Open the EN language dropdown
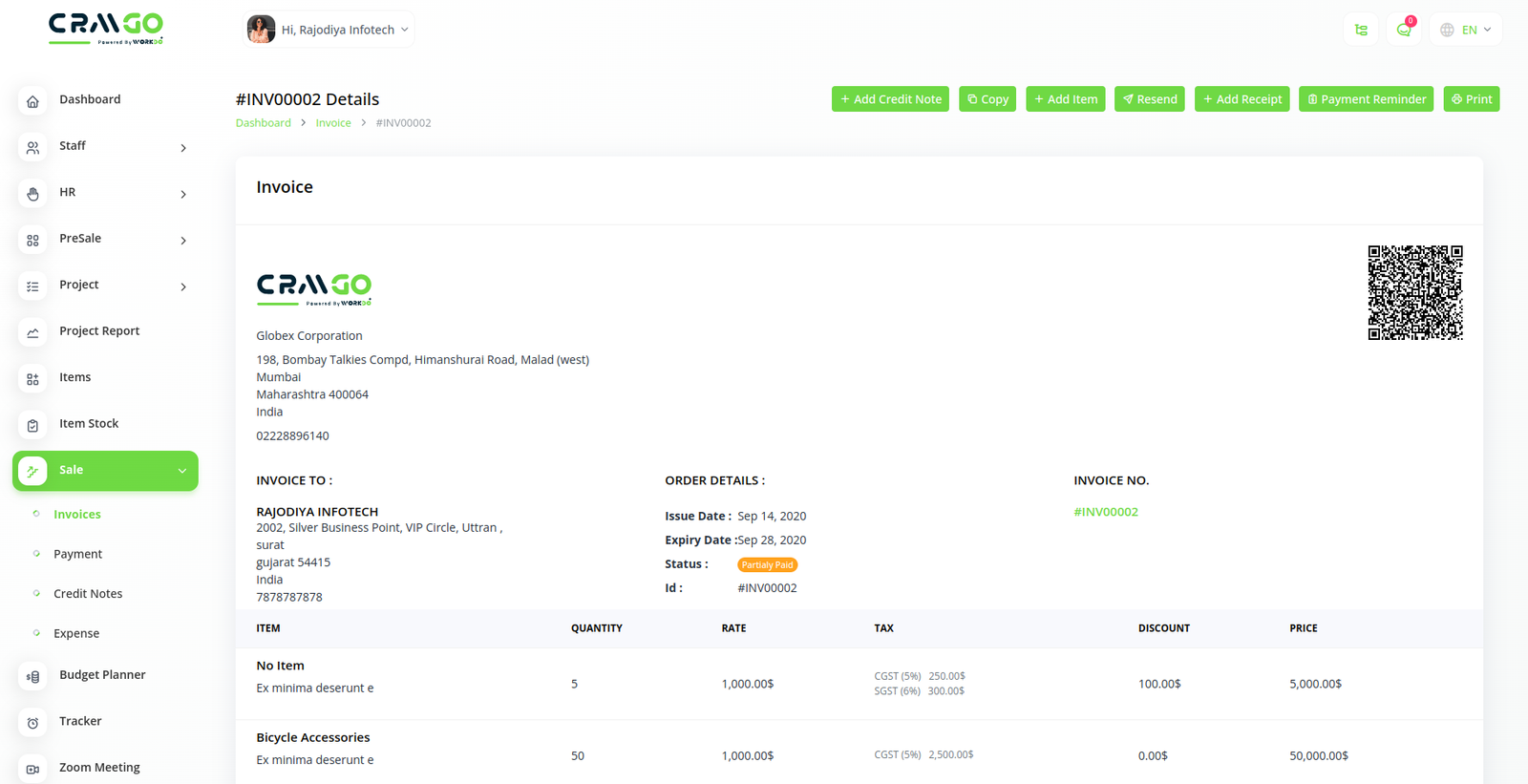 1466,30
